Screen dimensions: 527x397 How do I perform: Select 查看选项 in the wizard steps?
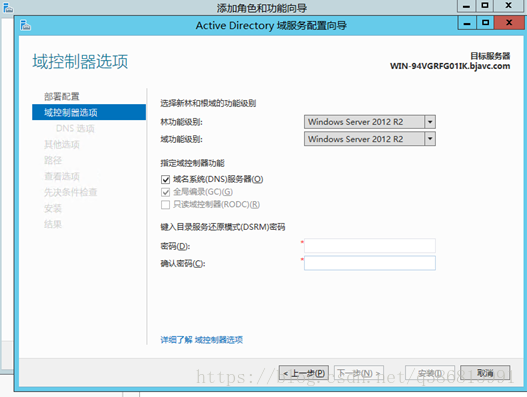click(62, 176)
